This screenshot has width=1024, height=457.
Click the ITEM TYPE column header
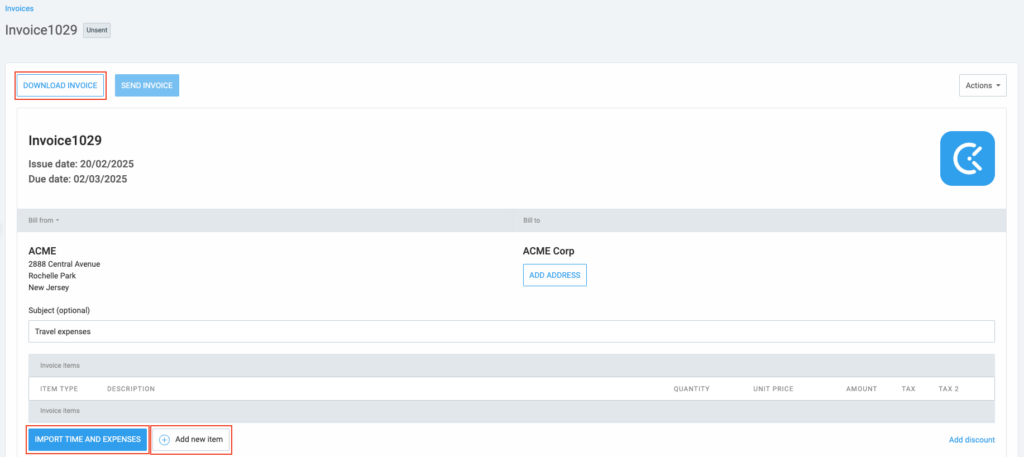pyautogui.click(x=59, y=389)
